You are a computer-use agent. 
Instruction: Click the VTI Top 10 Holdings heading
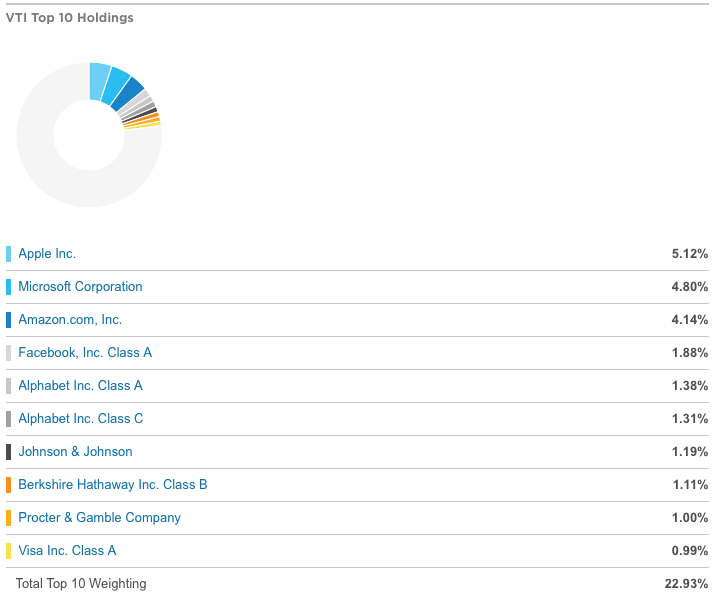click(70, 18)
